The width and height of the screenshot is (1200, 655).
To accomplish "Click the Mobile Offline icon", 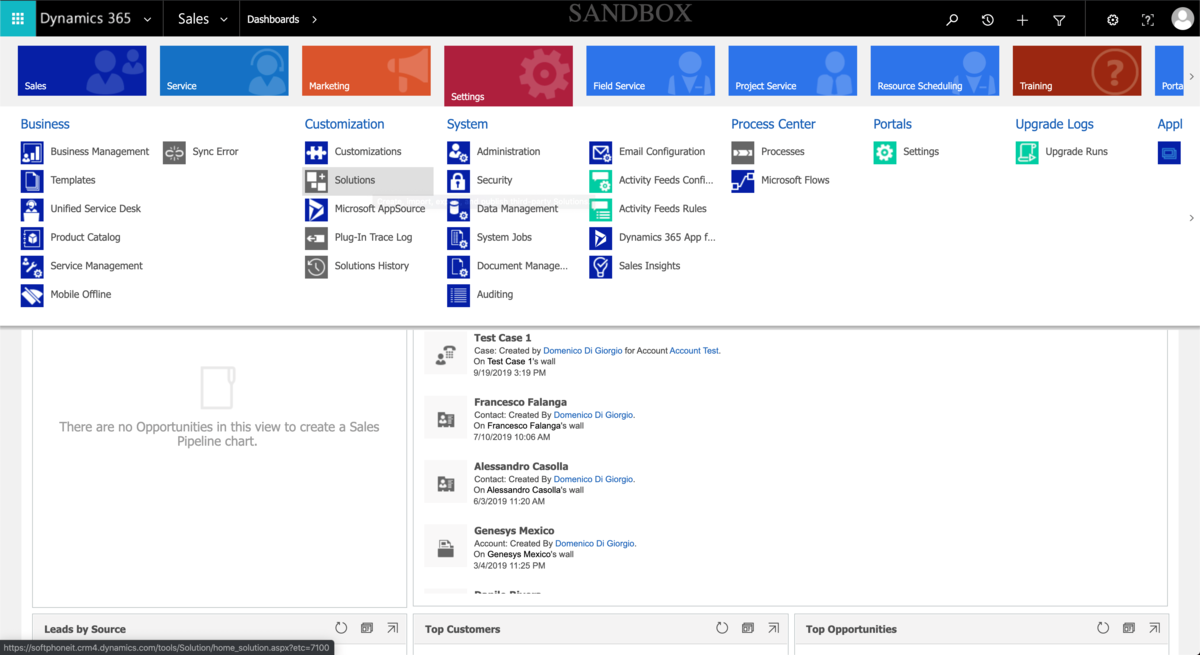I will (x=33, y=295).
